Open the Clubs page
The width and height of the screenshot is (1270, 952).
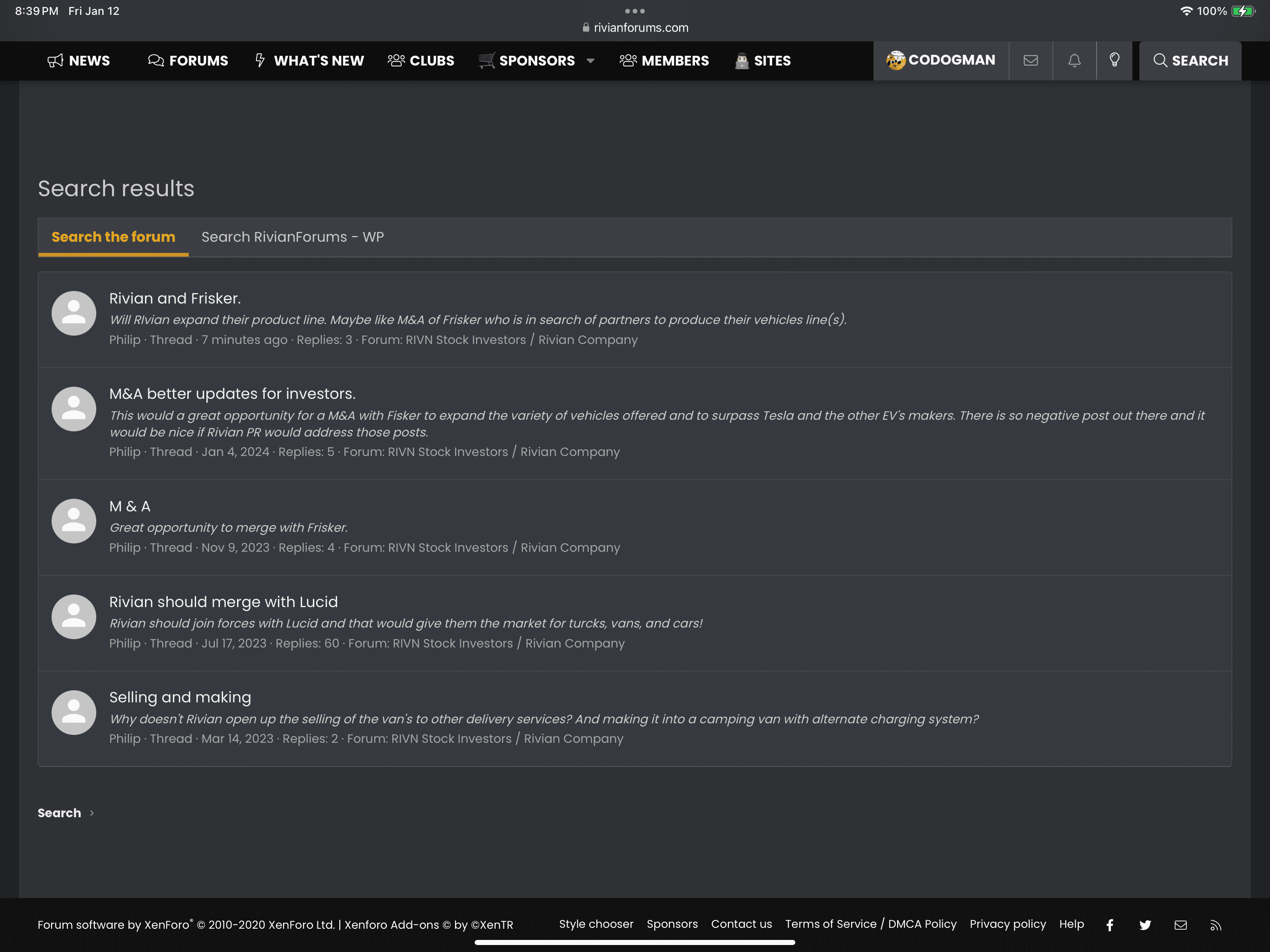pyautogui.click(x=421, y=60)
